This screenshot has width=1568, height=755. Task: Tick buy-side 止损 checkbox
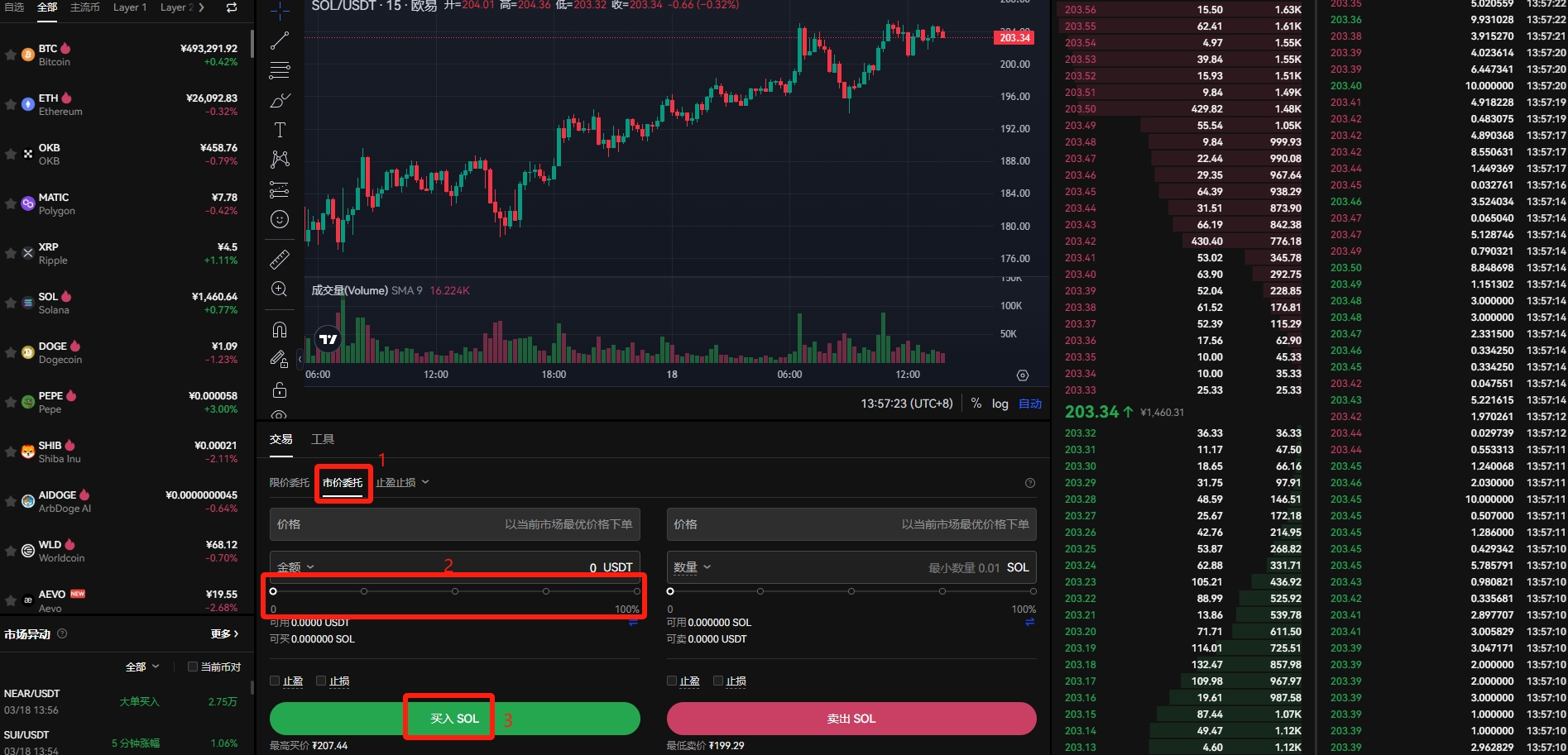[321, 681]
